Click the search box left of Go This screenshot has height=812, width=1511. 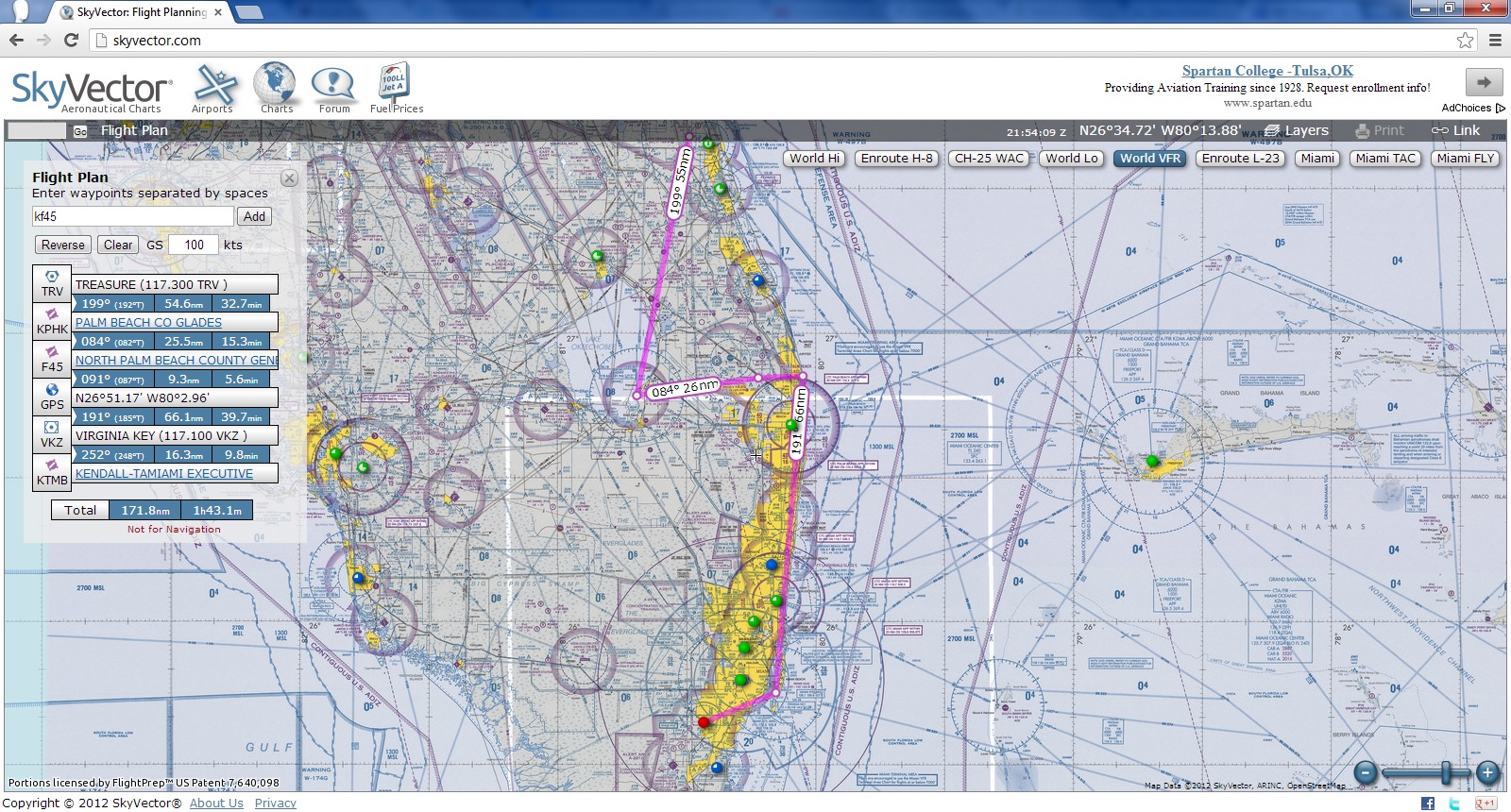[37, 131]
